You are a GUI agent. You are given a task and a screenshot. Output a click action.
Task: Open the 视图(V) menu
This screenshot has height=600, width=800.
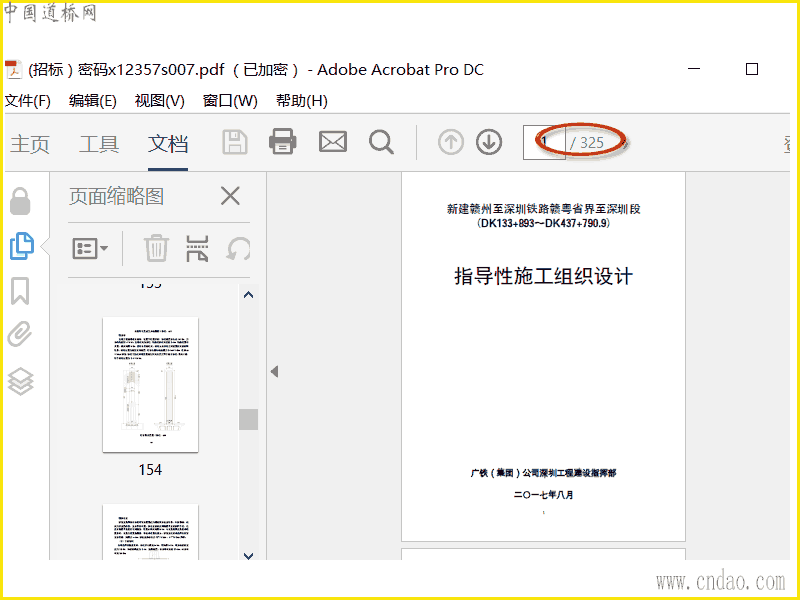pyautogui.click(x=159, y=101)
